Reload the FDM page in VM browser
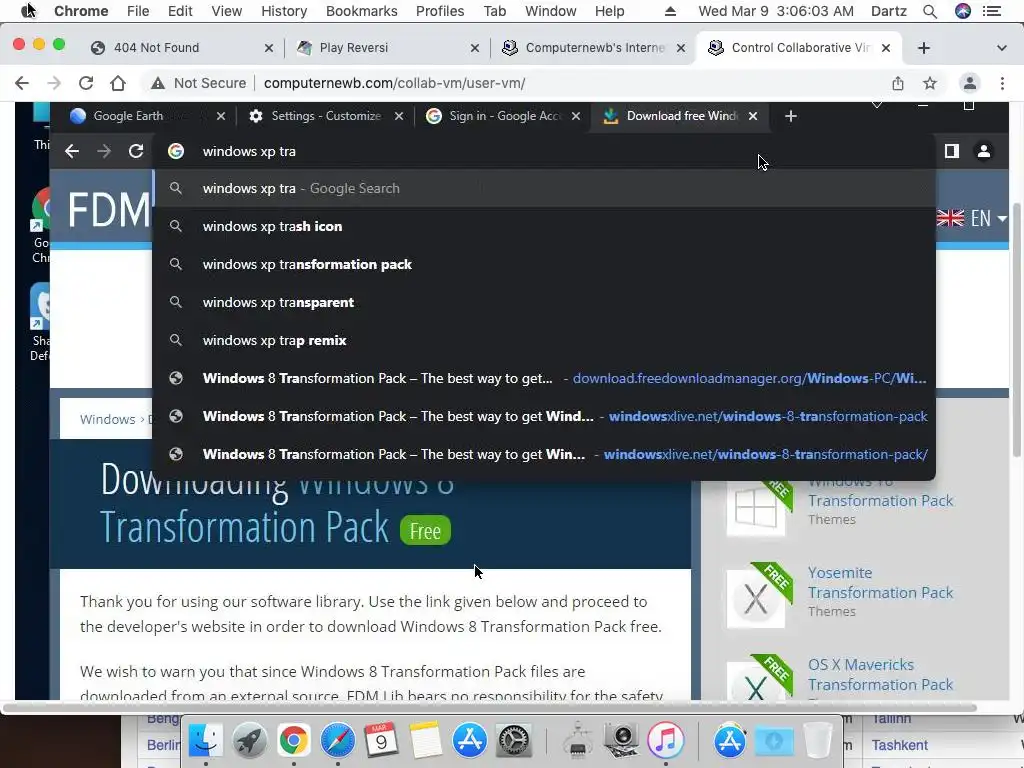 click(x=136, y=152)
